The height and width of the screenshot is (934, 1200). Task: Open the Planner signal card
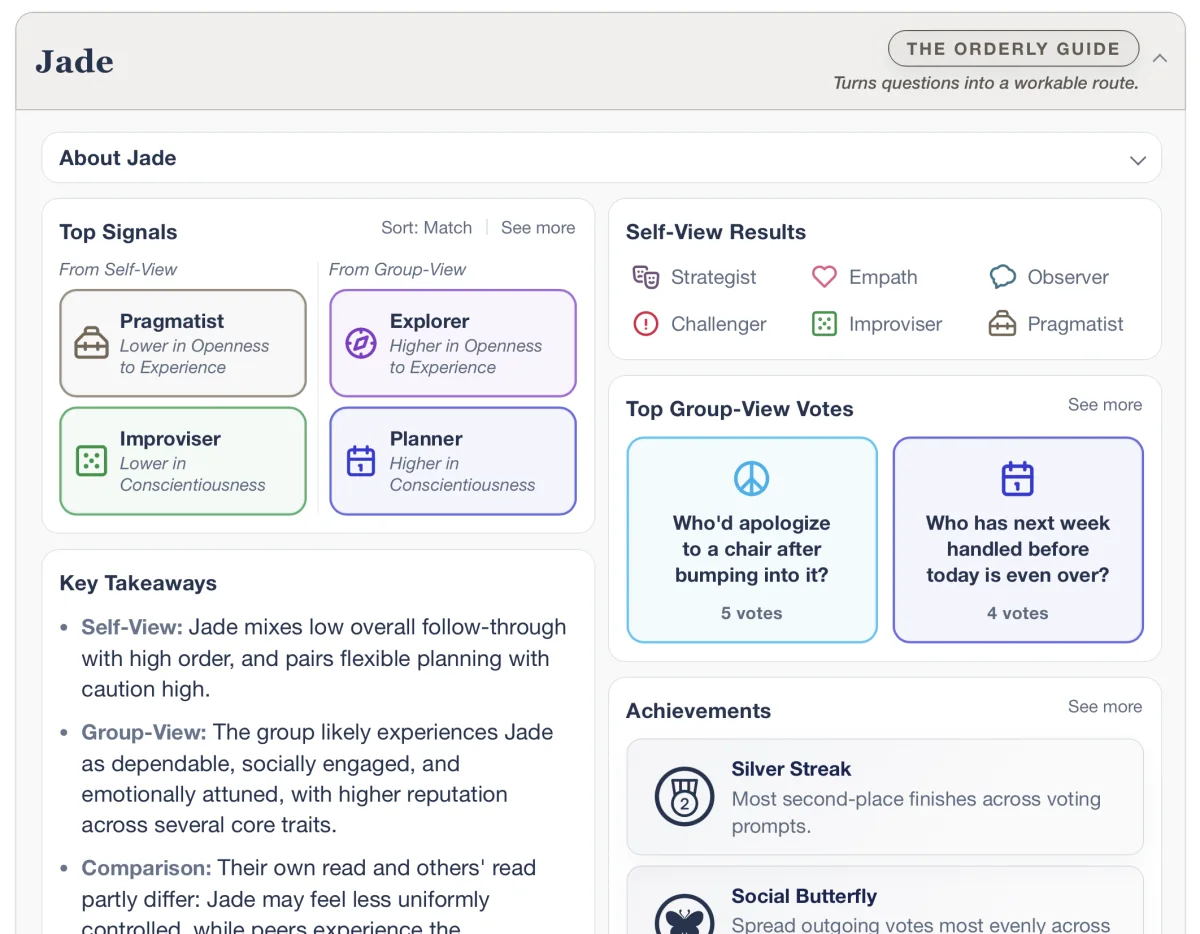453,461
